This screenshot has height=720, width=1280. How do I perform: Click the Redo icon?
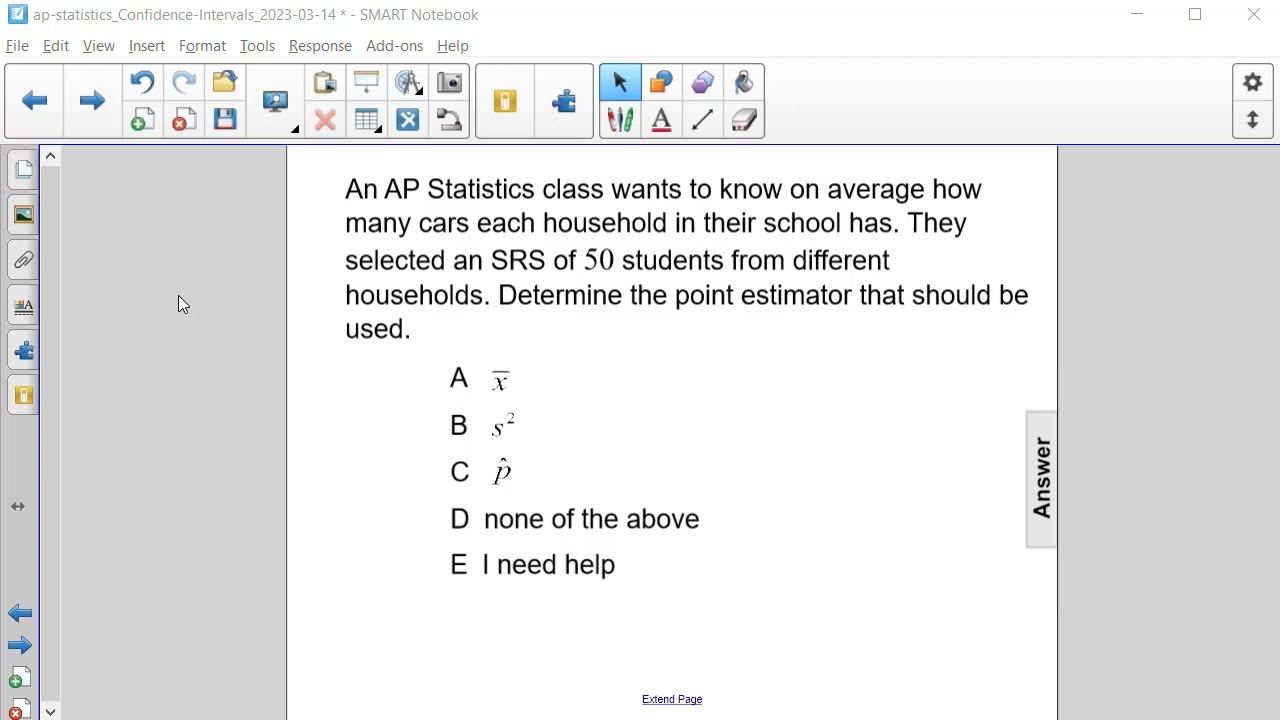(184, 82)
